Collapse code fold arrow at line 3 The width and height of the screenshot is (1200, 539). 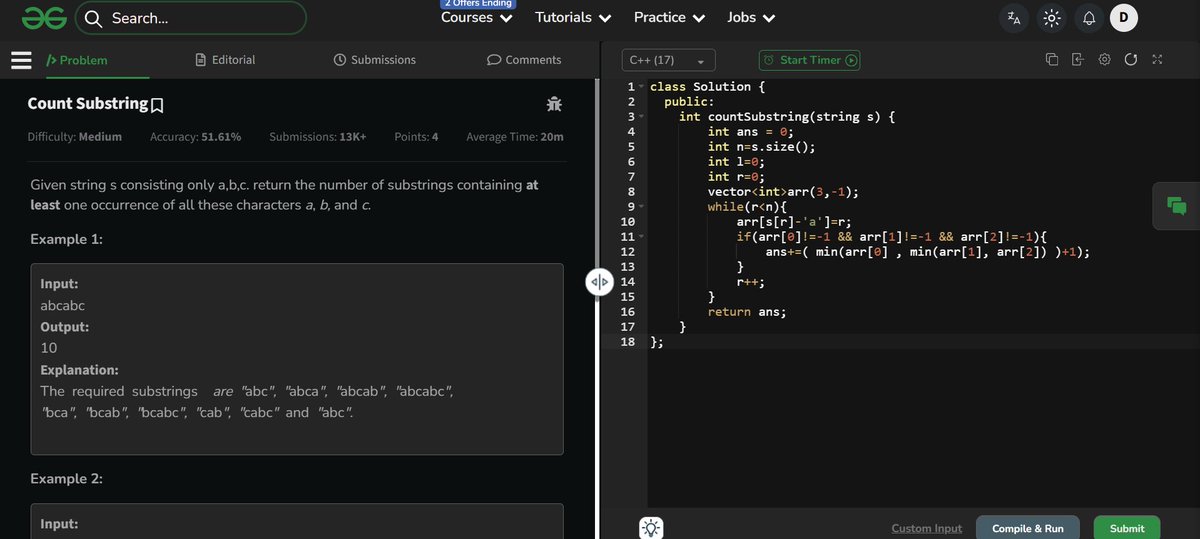[x=642, y=117]
